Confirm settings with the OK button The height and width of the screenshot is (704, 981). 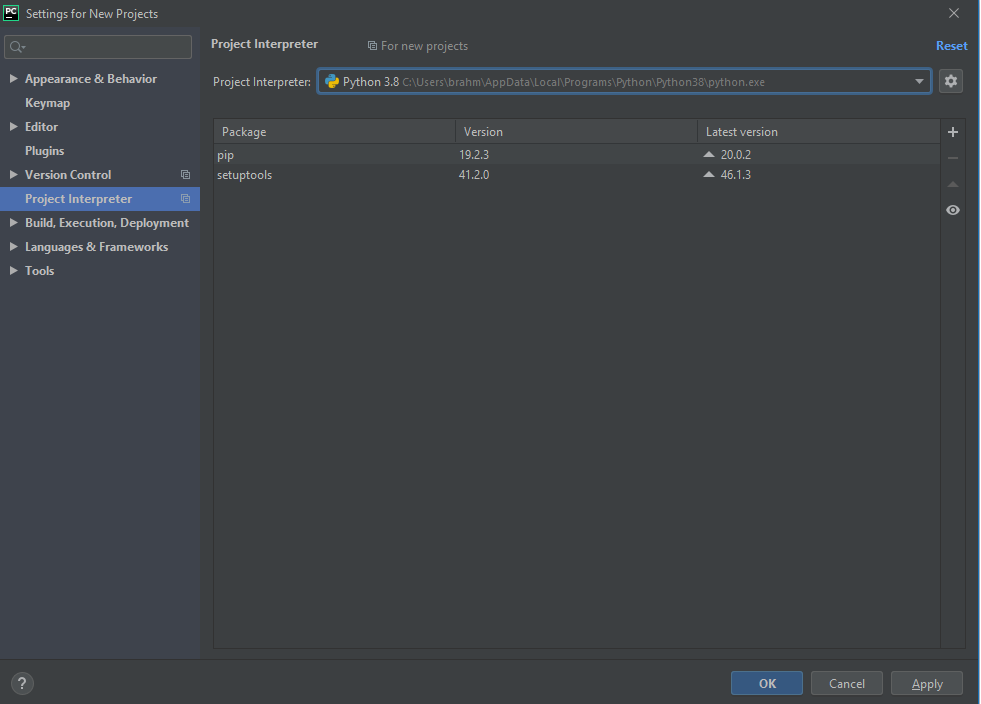[766, 683]
